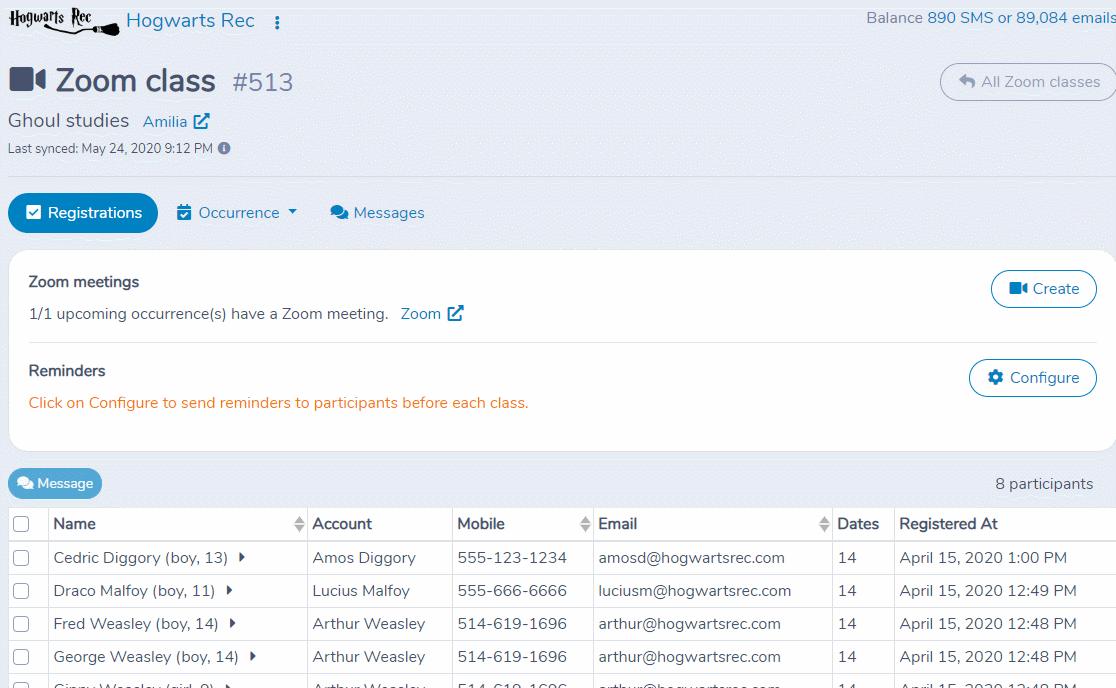Click the arthur@hogwartsrec.com email in Fred Weasley's row
The height and width of the screenshot is (688, 1116).
(x=690, y=624)
